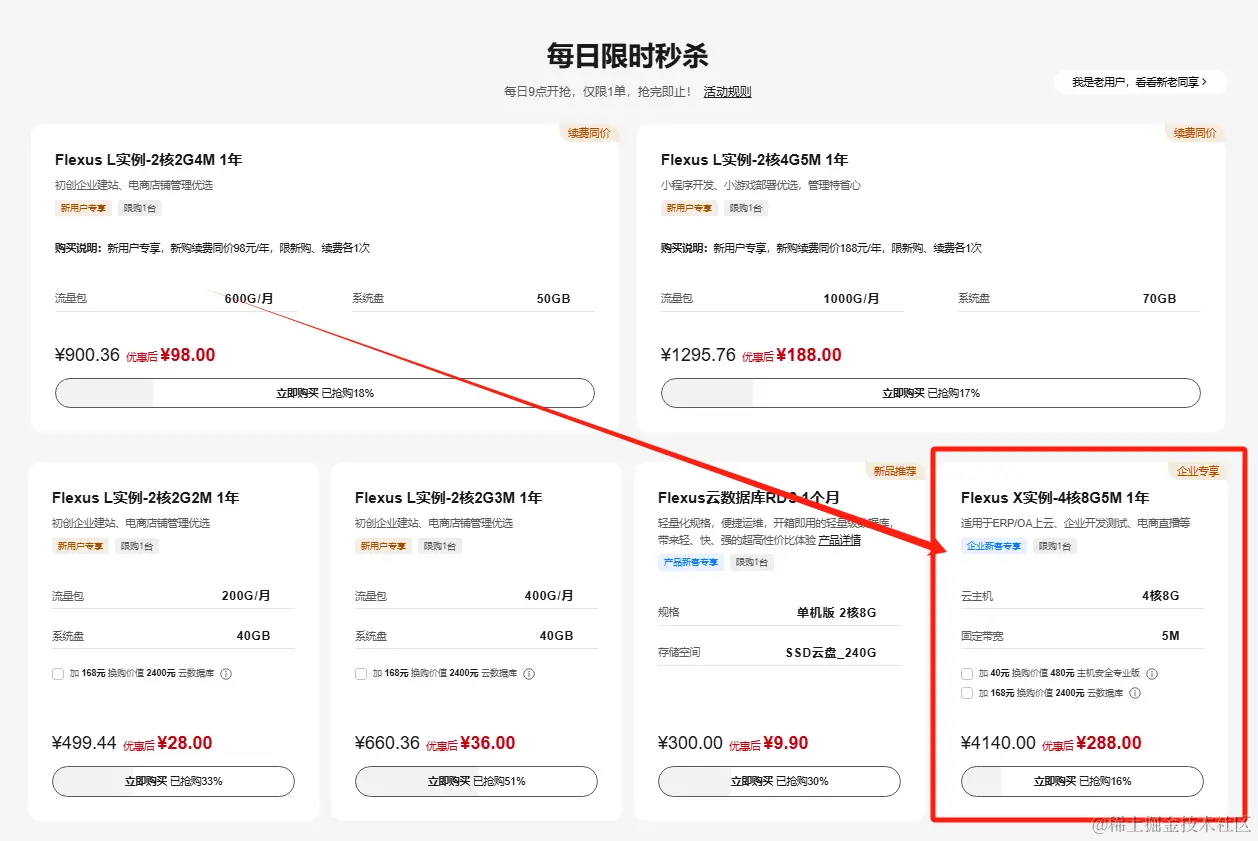Click 立即购买 for Flexus L实例-2核2G2M
The height and width of the screenshot is (841, 1258).
[173, 781]
